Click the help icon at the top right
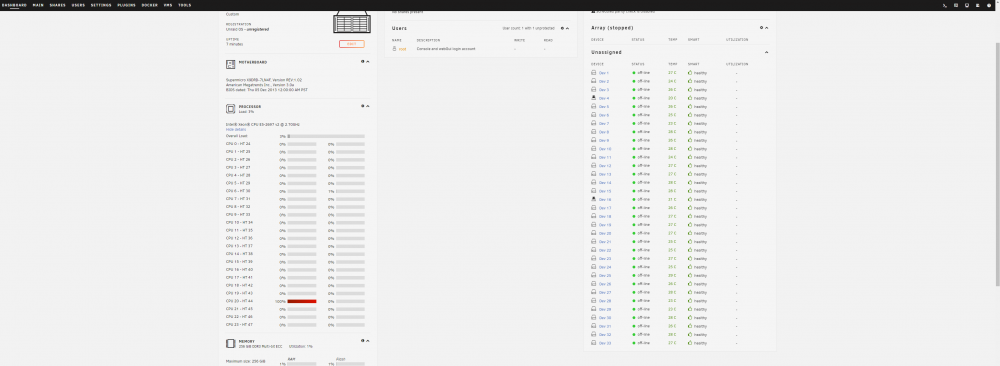This screenshot has width=1000, height=366. 989,5
